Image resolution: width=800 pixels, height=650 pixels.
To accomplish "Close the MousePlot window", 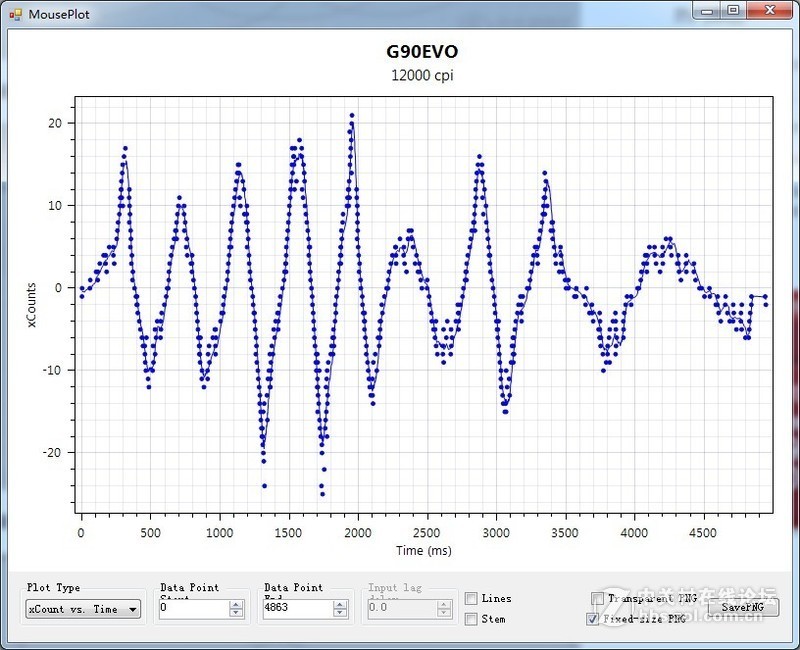I will [x=768, y=11].
